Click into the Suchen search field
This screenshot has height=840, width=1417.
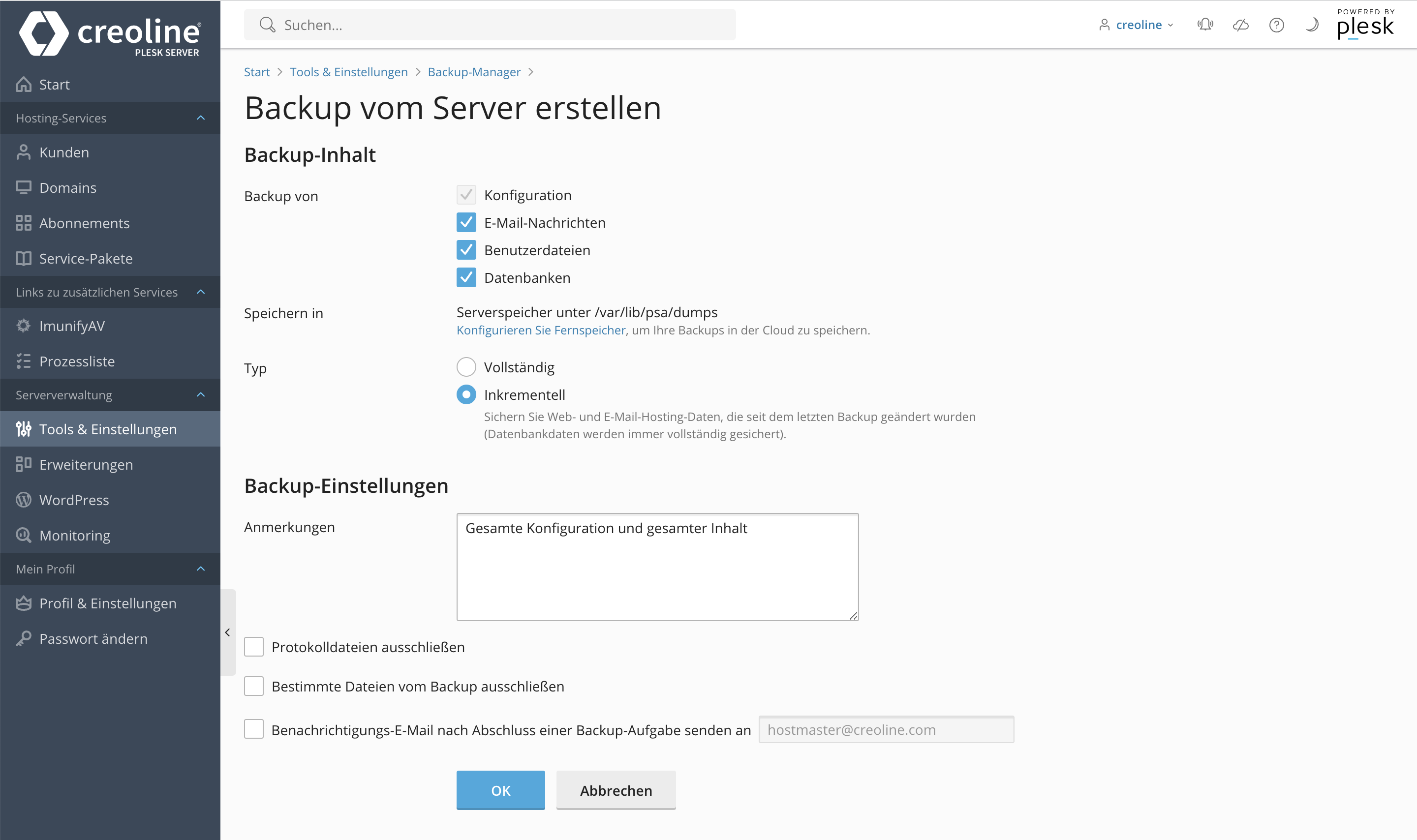pyautogui.click(x=490, y=25)
